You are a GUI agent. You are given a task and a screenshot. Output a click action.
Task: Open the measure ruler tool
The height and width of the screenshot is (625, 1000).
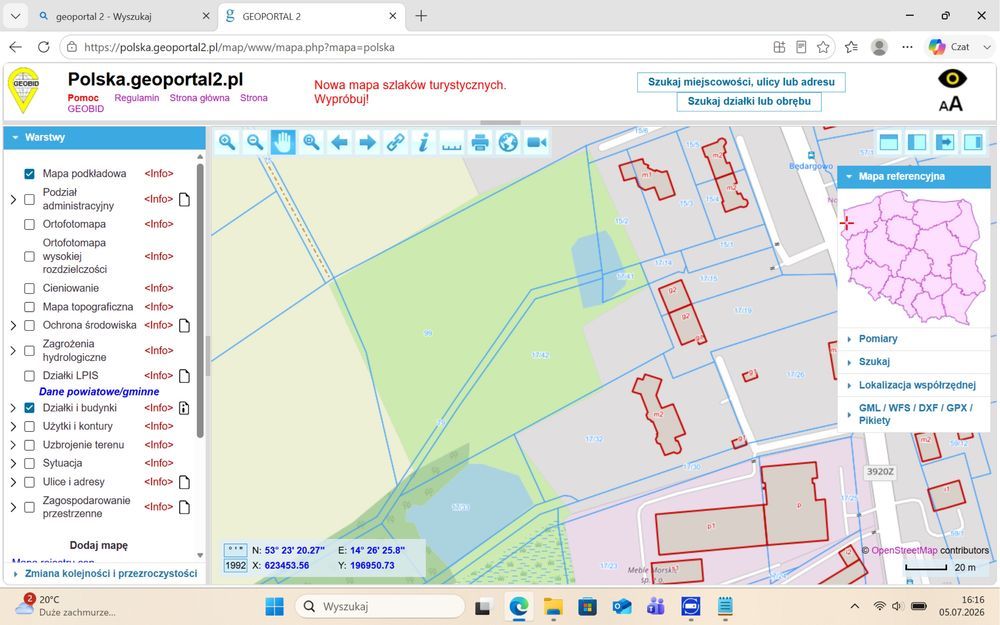click(452, 142)
